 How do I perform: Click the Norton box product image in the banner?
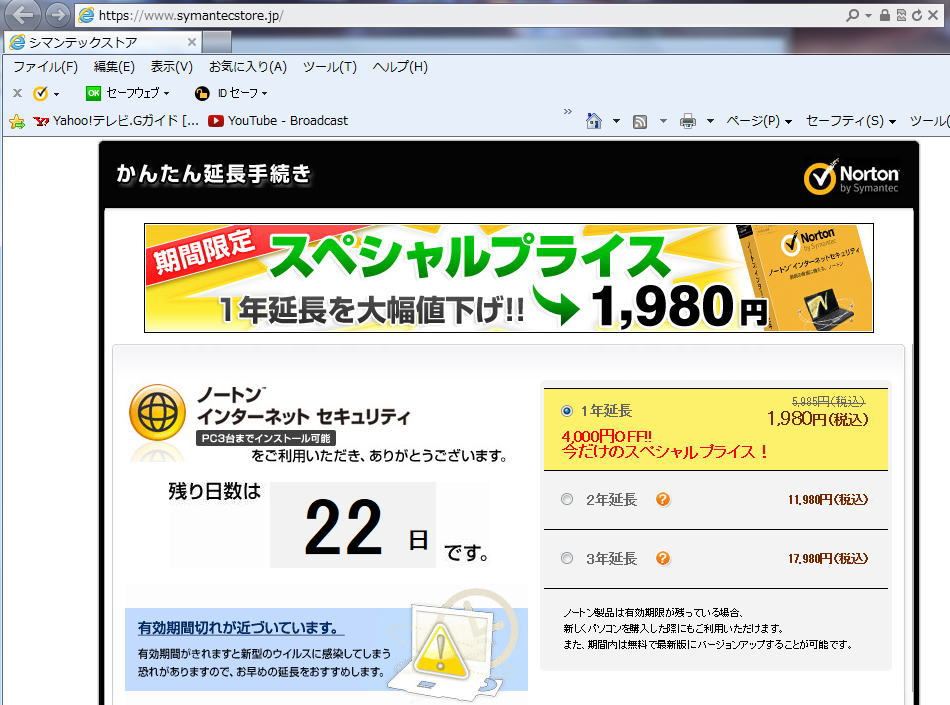(804, 278)
